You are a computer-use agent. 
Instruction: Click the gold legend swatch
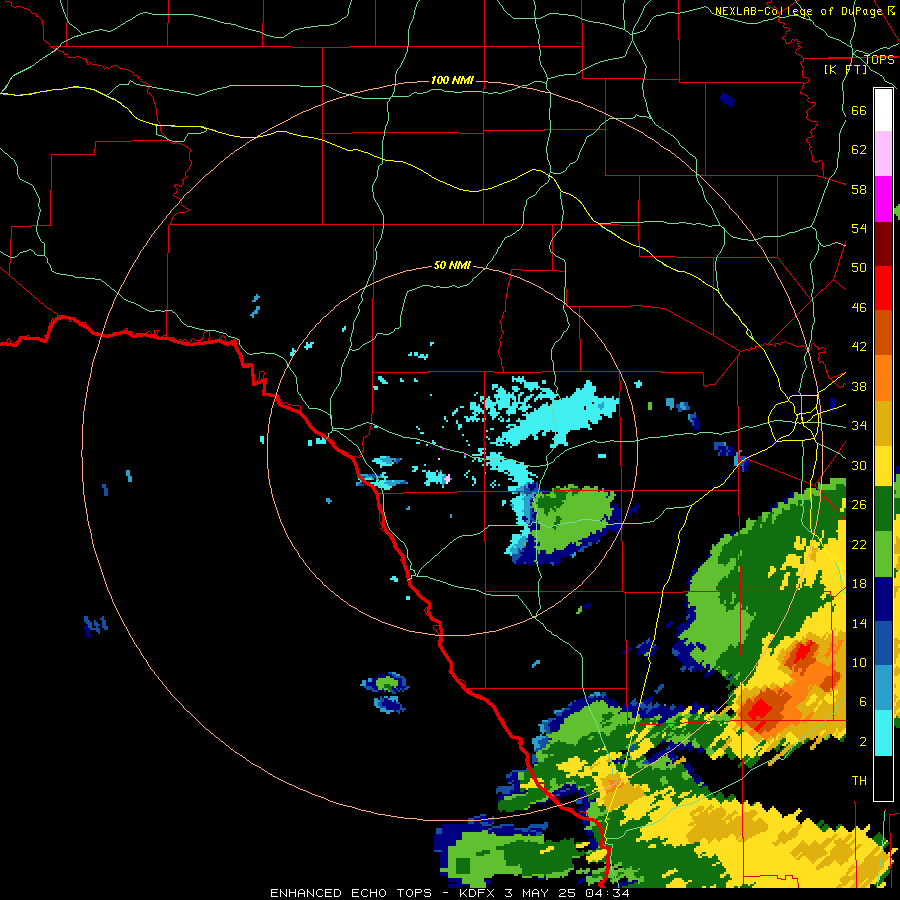[x=883, y=423]
